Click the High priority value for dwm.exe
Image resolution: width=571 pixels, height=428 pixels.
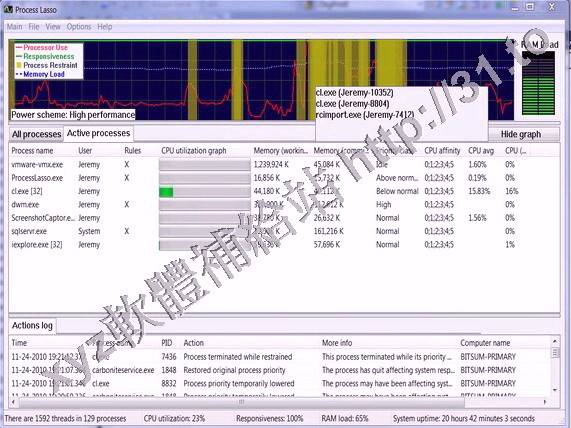pyautogui.click(x=383, y=205)
